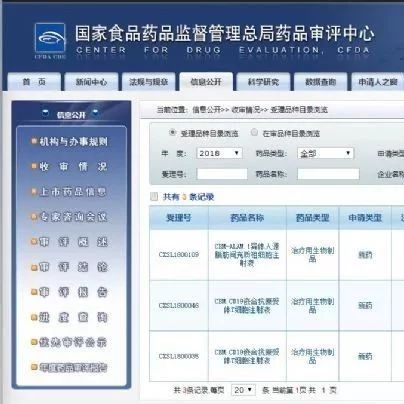This screenshot has width=404, height=404.
Task: Click the document icon beside 共有3条记录
Action: click(x=154, y=197)
